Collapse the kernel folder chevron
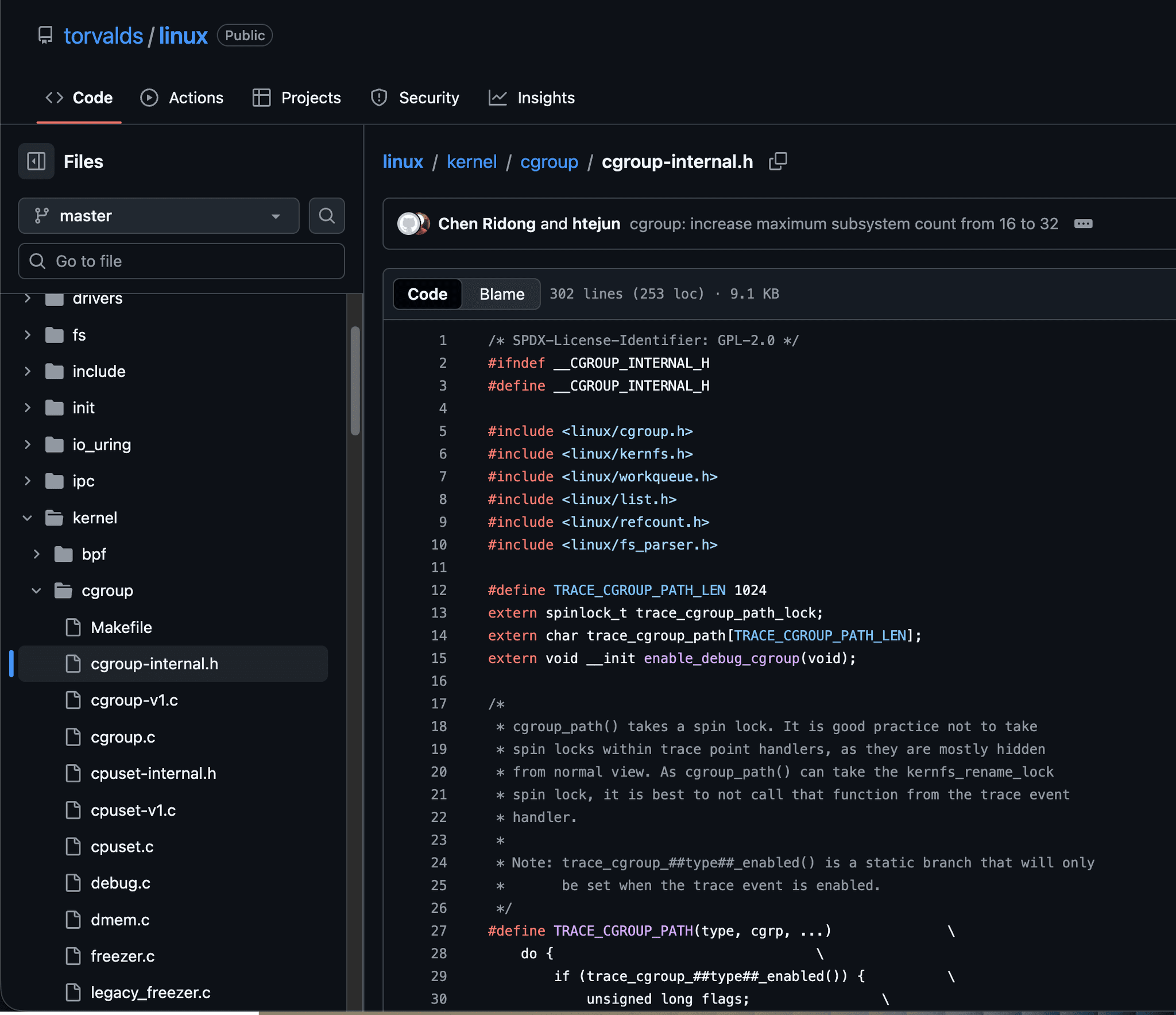1176x1015 pixels. coord(27,518)
